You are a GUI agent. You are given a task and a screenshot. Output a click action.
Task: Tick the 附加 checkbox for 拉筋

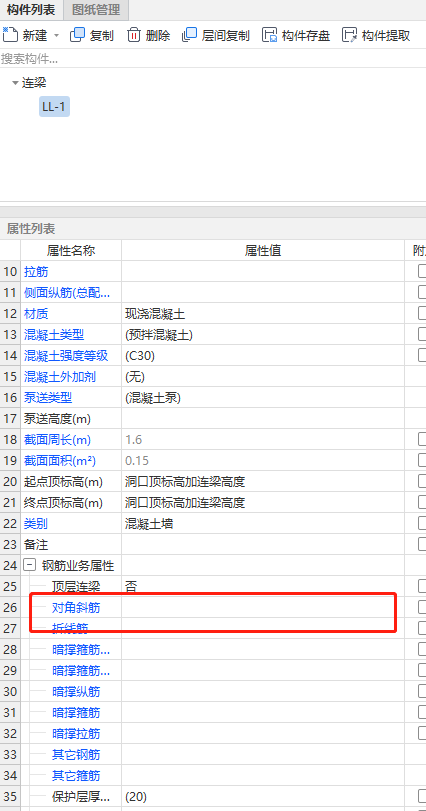[x=422, y=271]
